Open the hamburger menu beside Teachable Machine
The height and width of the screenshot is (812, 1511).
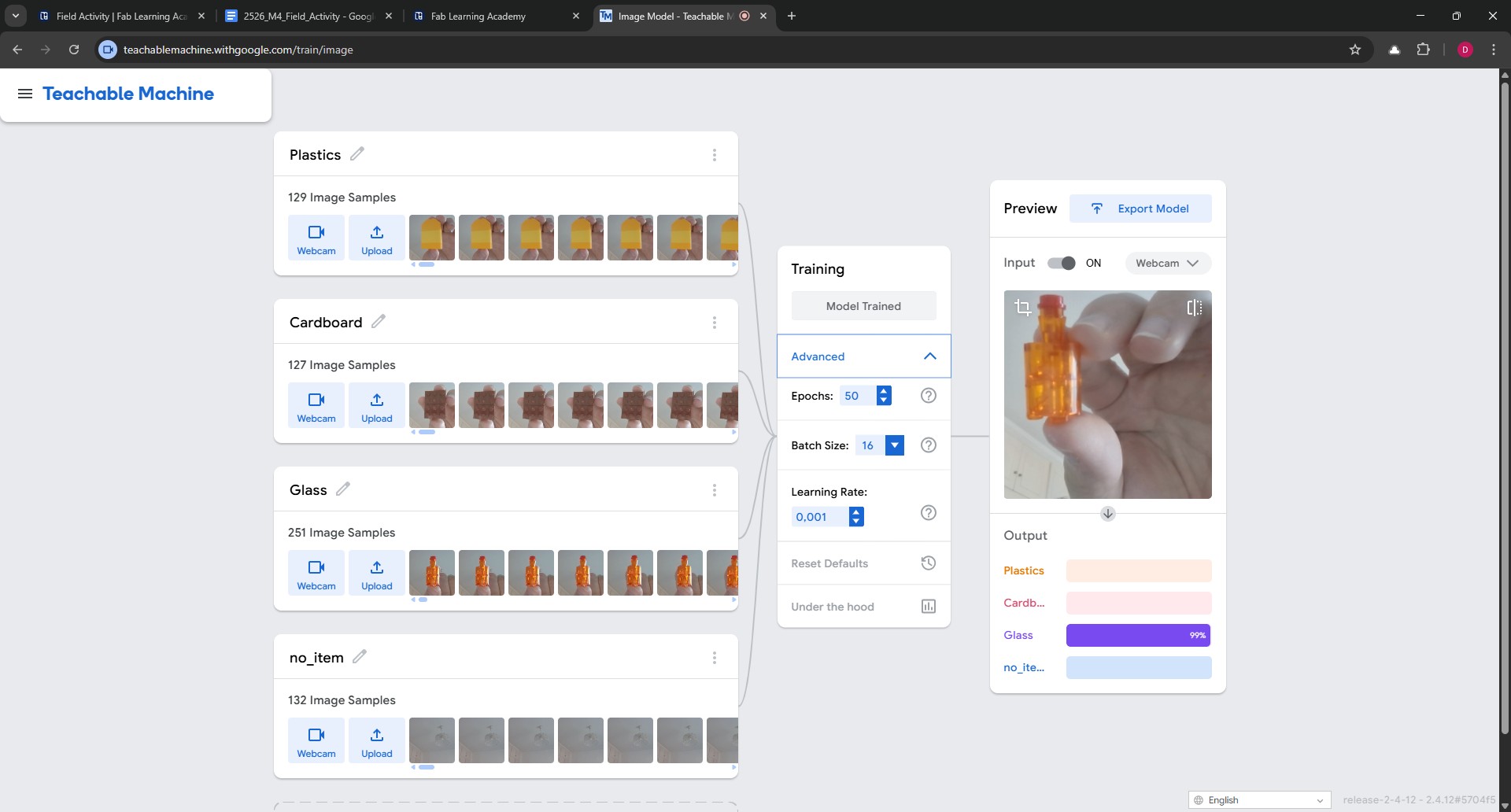click(x=25, y=94)
